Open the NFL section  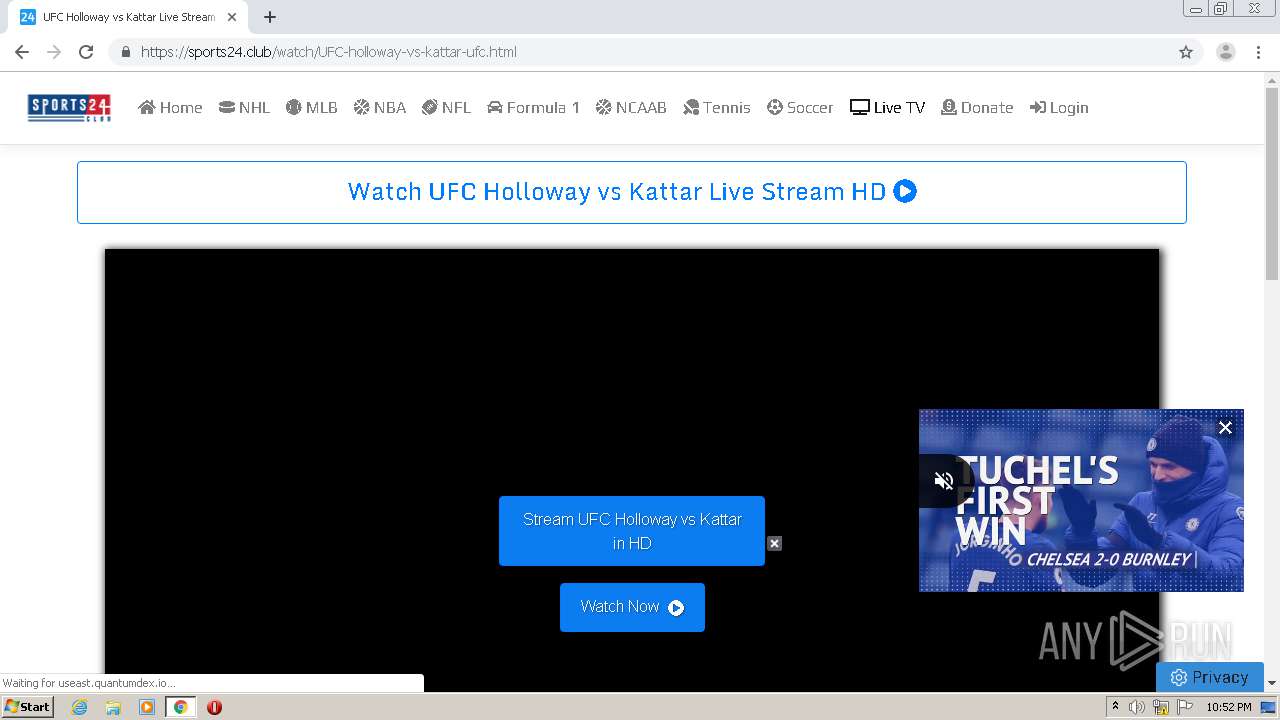tap(446, 108)
